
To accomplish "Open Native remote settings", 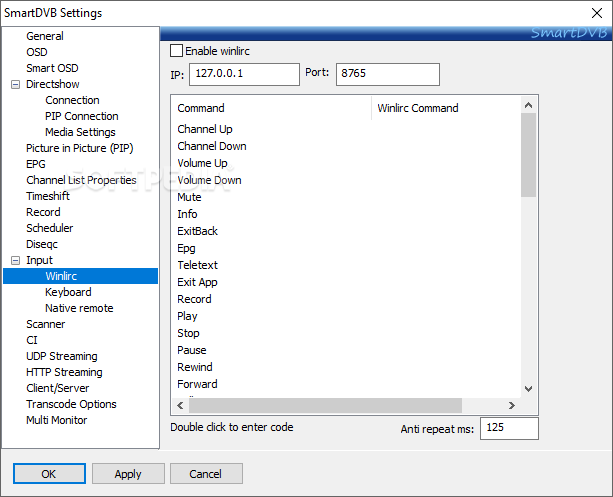I will coord(79,308).
